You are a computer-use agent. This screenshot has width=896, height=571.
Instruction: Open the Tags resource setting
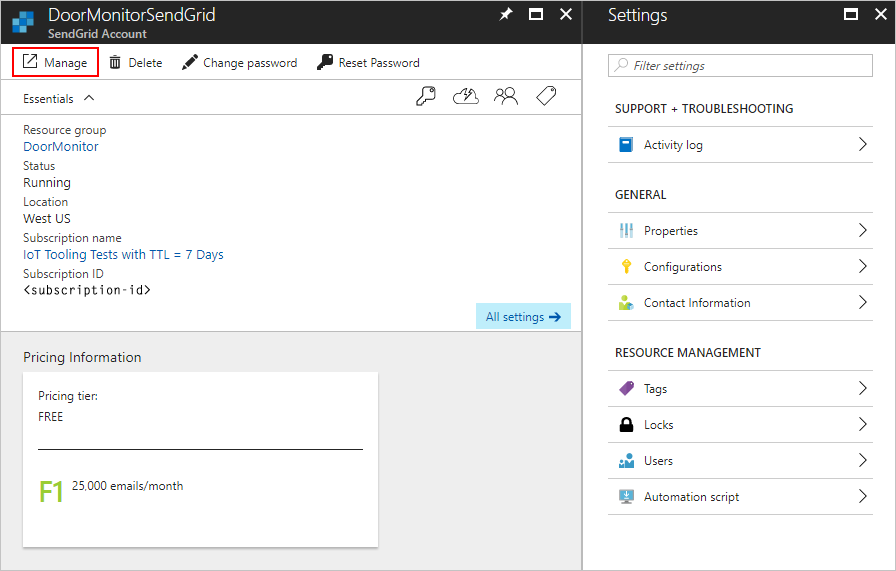pos(655,389)
